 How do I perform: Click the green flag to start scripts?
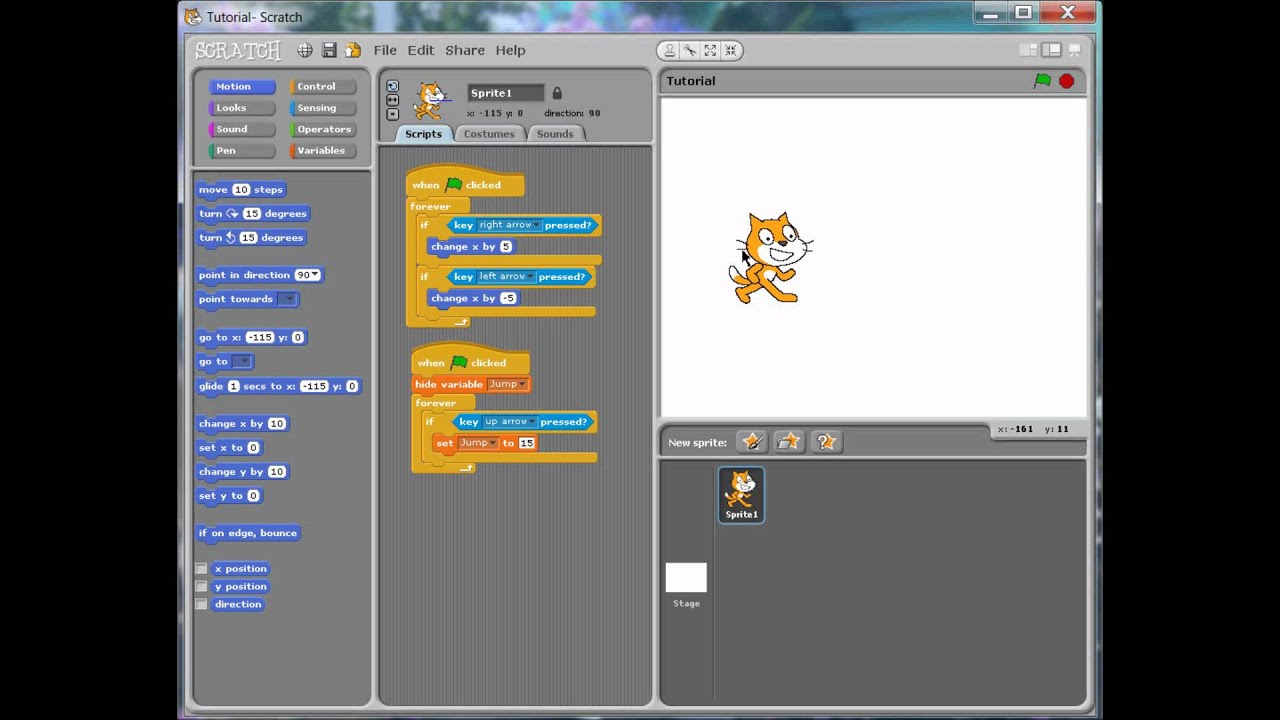pos(1043,81)
